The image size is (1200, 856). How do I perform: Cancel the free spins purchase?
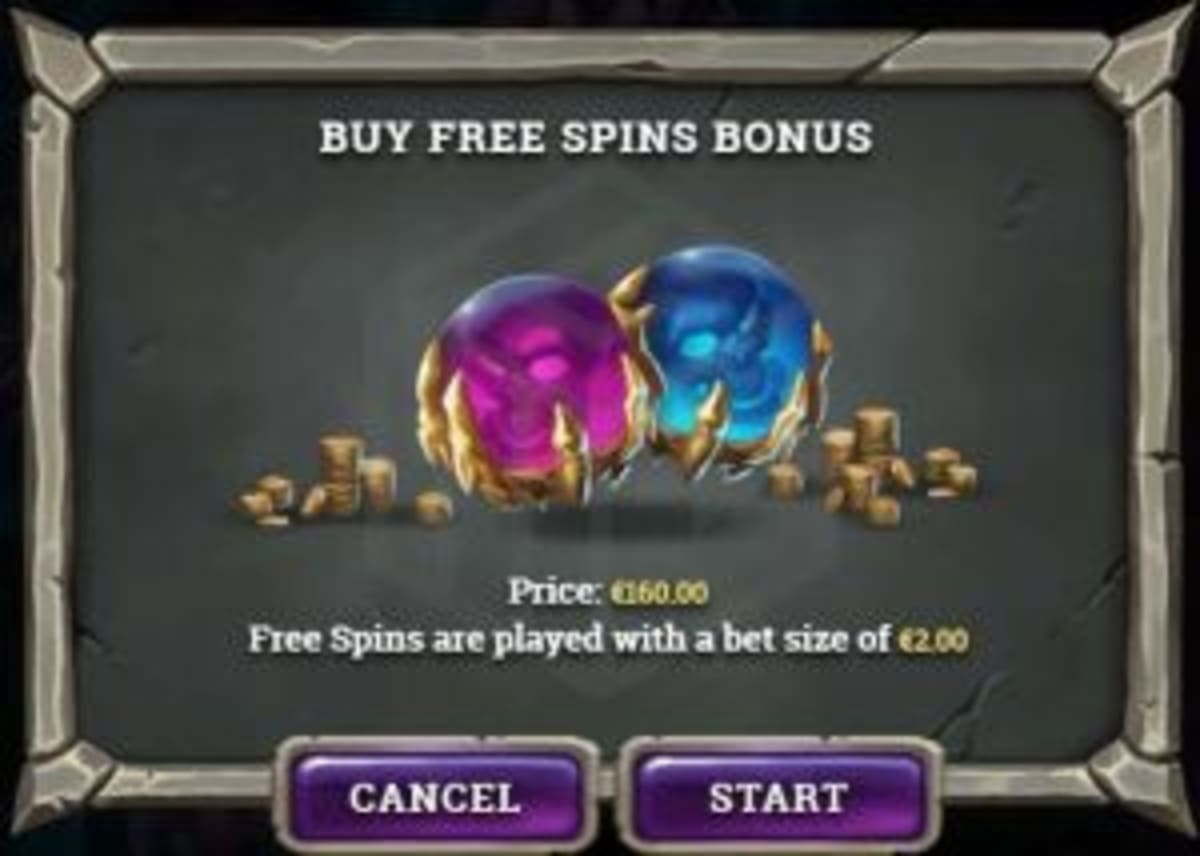(436, 797)
